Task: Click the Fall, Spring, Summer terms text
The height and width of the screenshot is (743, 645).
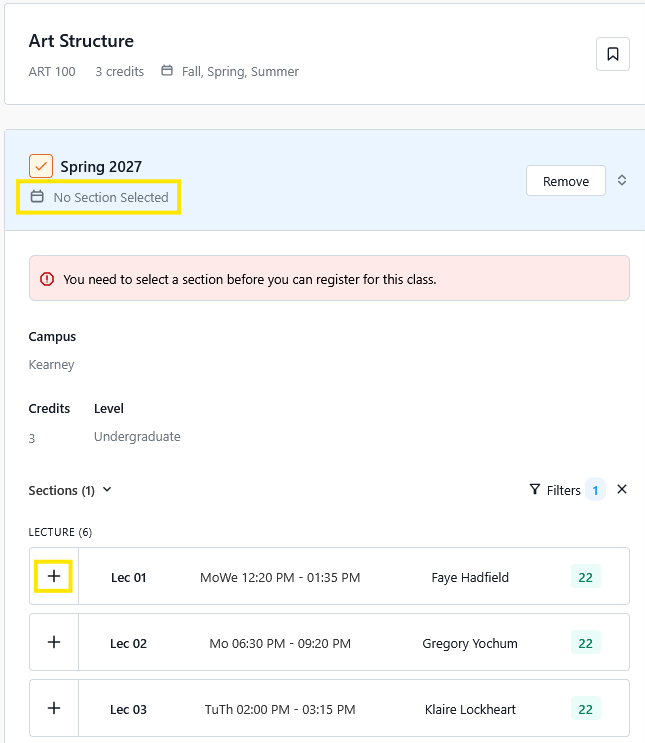Action: [240, 72]
